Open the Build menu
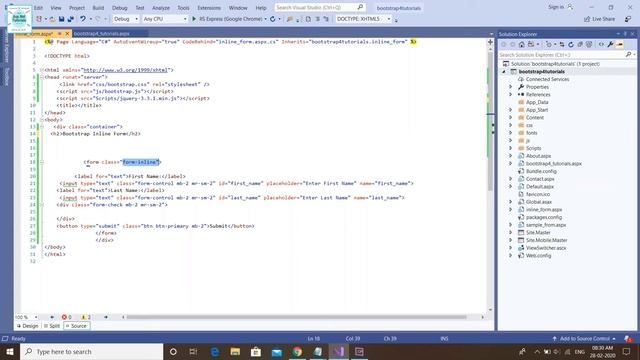Viewport: 640px width, 360px height. click(98, 8)
